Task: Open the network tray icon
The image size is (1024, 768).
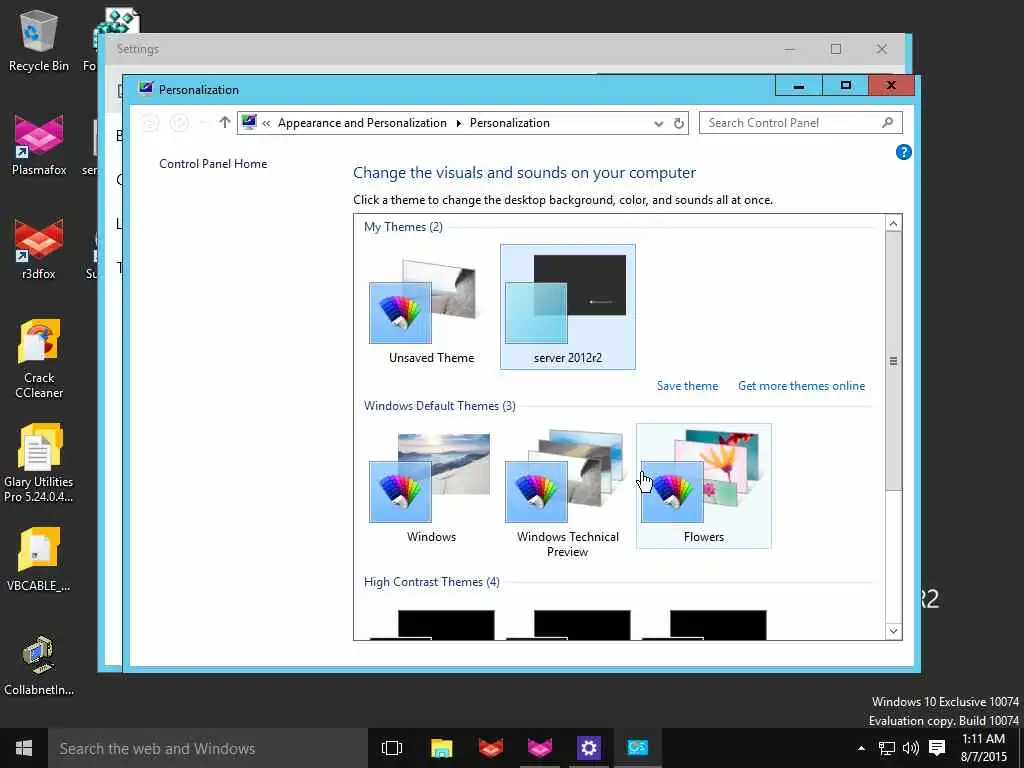Action: click(x=886, y=748)
